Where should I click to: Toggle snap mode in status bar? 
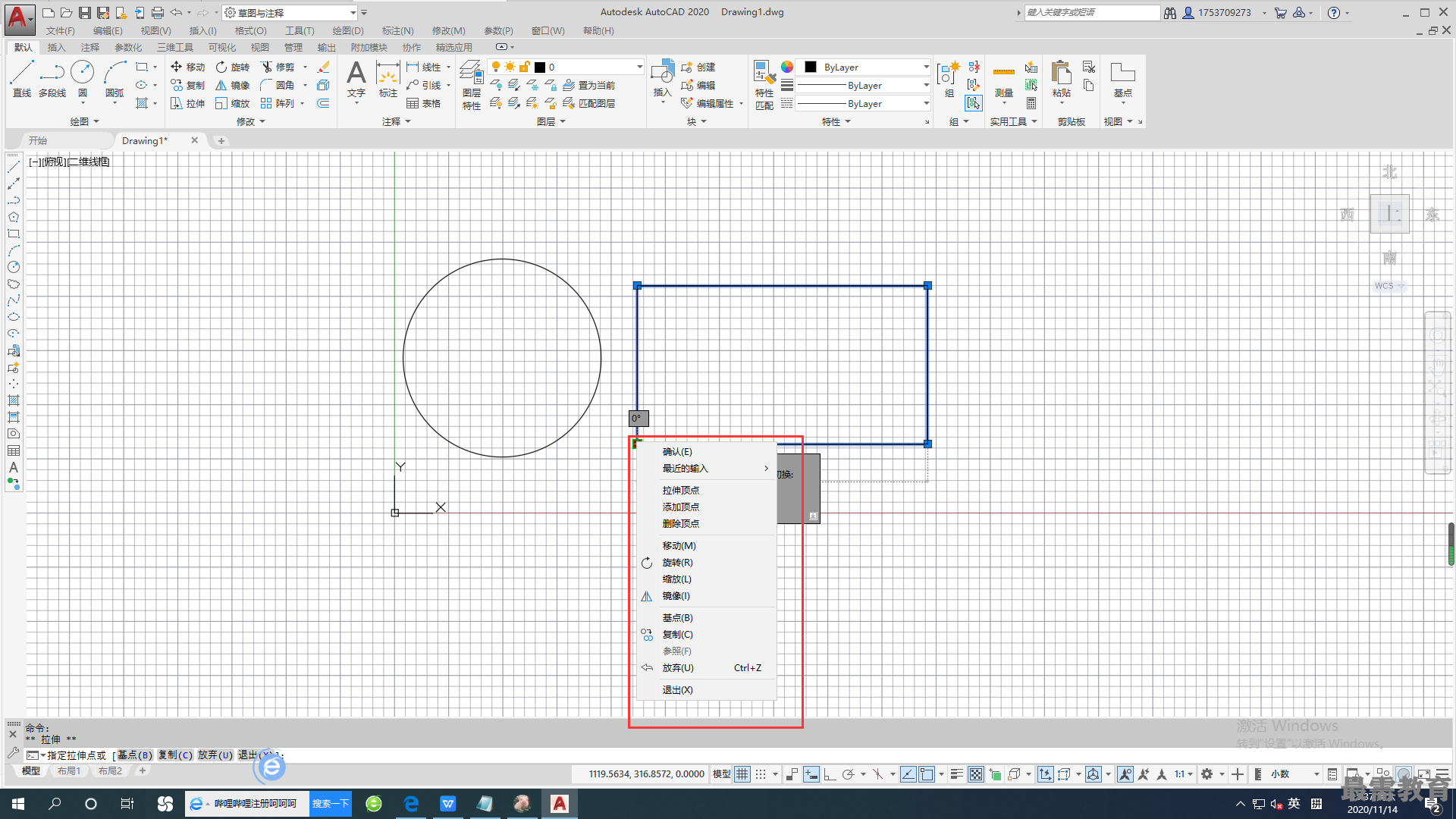point(761,774)
